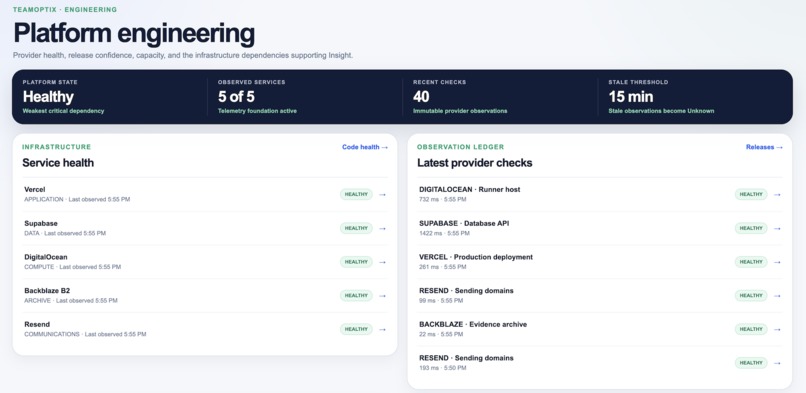Click the HEALTHY badge for Resend service

tap(356, 329)
